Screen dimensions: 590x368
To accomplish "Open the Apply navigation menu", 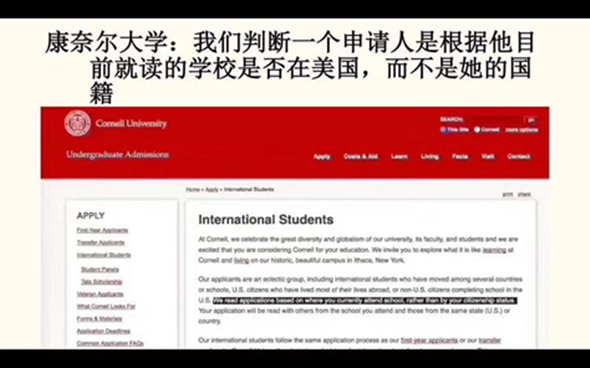I will (x=322, y=157).
